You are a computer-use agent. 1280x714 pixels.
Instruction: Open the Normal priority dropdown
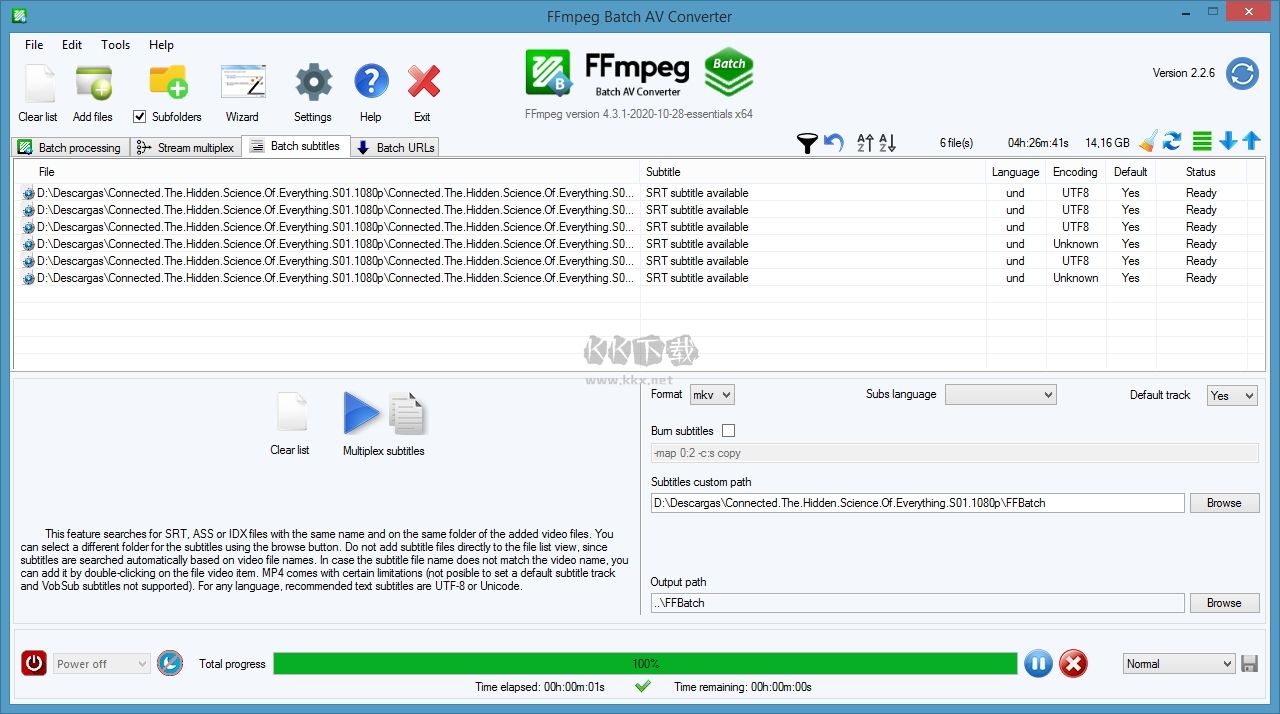coord(1179,663)
